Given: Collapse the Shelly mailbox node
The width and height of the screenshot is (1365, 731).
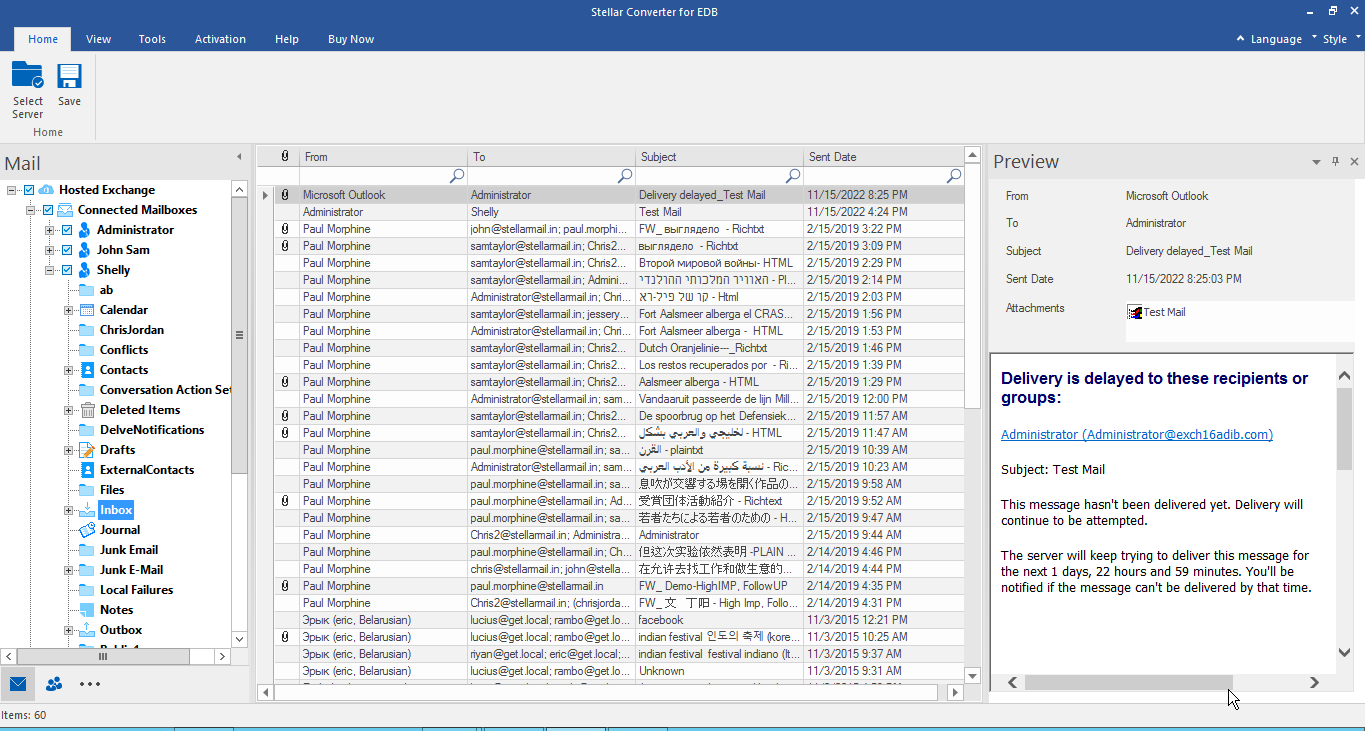Looking at the screenshot, I should (x=49, y=270).
